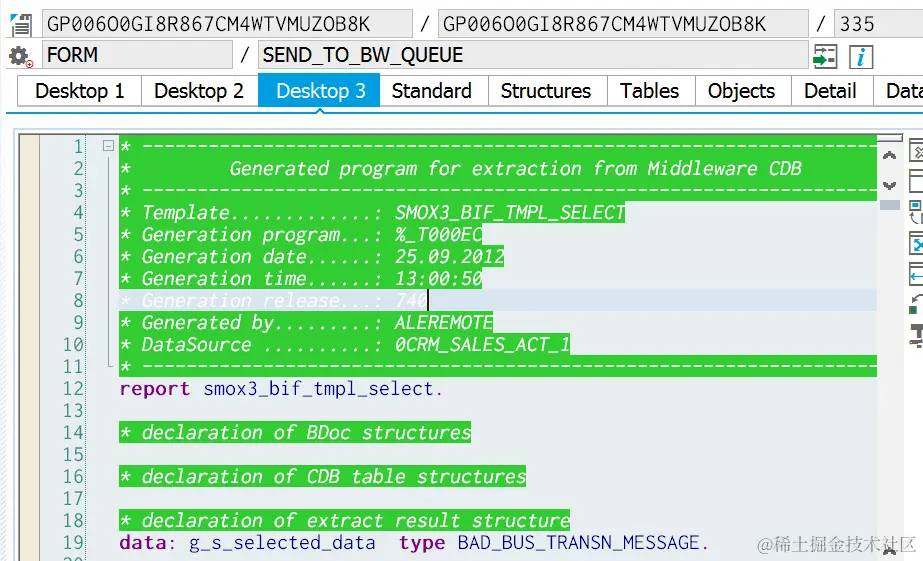This screenshot has width=923, height=561.
Task: Click the second GP006O0GI8R867CM4WTVMUZOB8K include field
Action: pos(623,24)
